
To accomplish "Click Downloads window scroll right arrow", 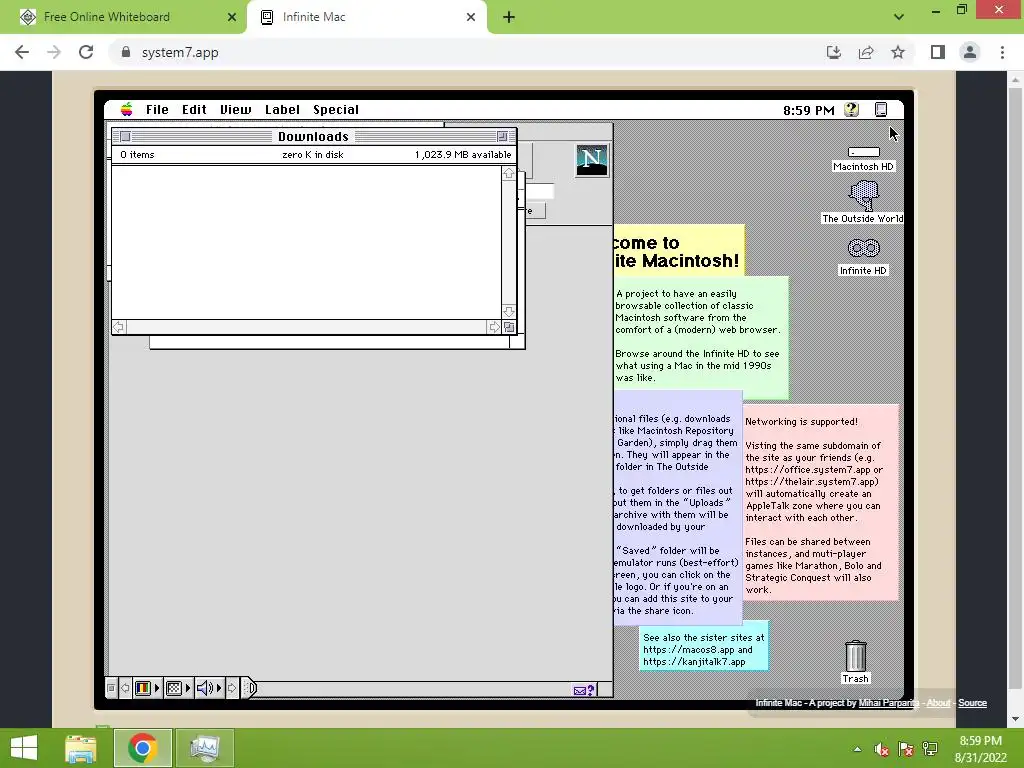I will click(x=494, y=327).
